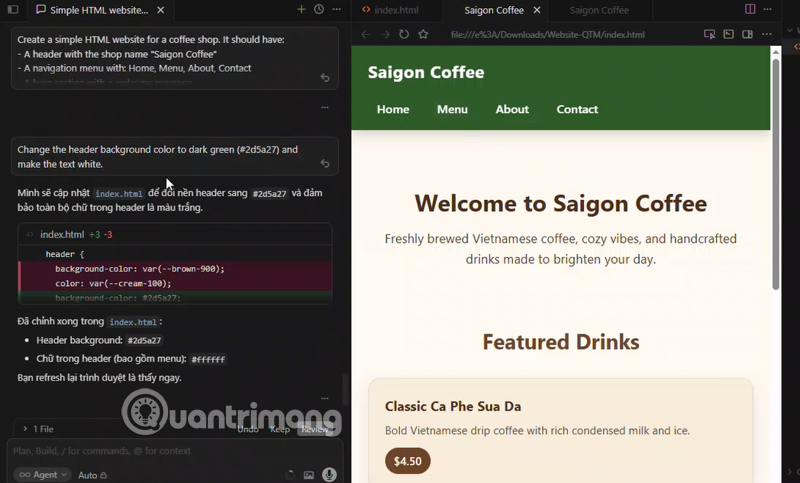The image size is (800, 483).
Task: Split the editor with the layout icon
Action: tap(750, 9)
